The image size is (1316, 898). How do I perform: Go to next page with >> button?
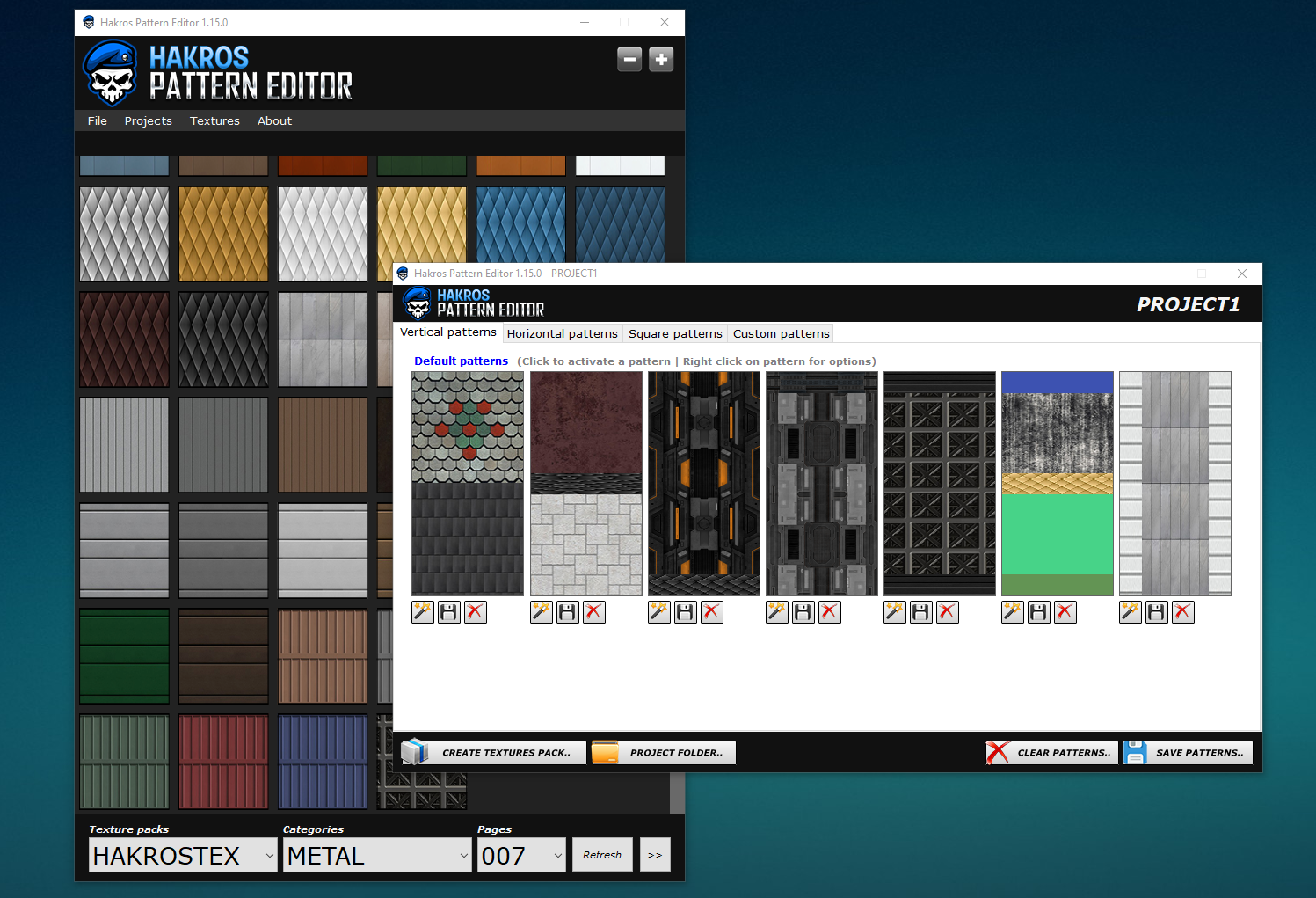click(655, 855)
